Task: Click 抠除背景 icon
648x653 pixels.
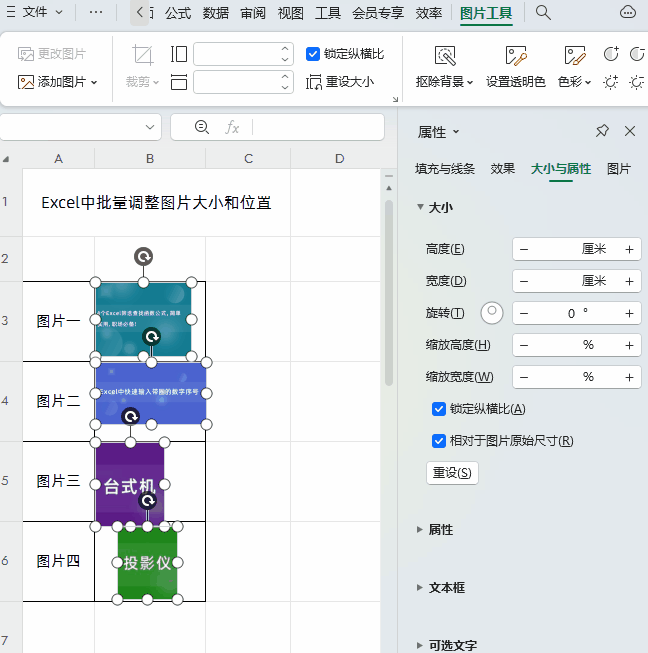Action: coord(445,56)
